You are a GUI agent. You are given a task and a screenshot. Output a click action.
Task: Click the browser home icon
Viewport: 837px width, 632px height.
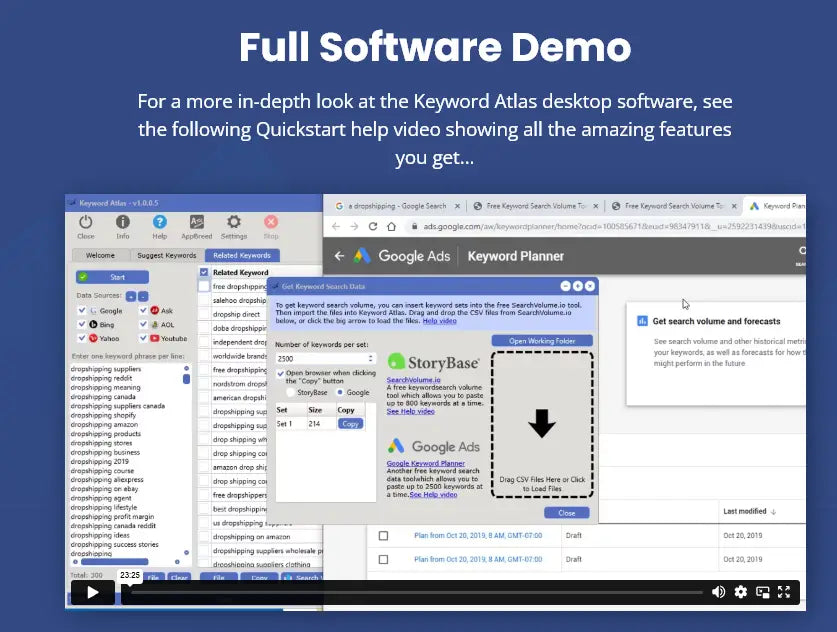click(x=391, y=226)
